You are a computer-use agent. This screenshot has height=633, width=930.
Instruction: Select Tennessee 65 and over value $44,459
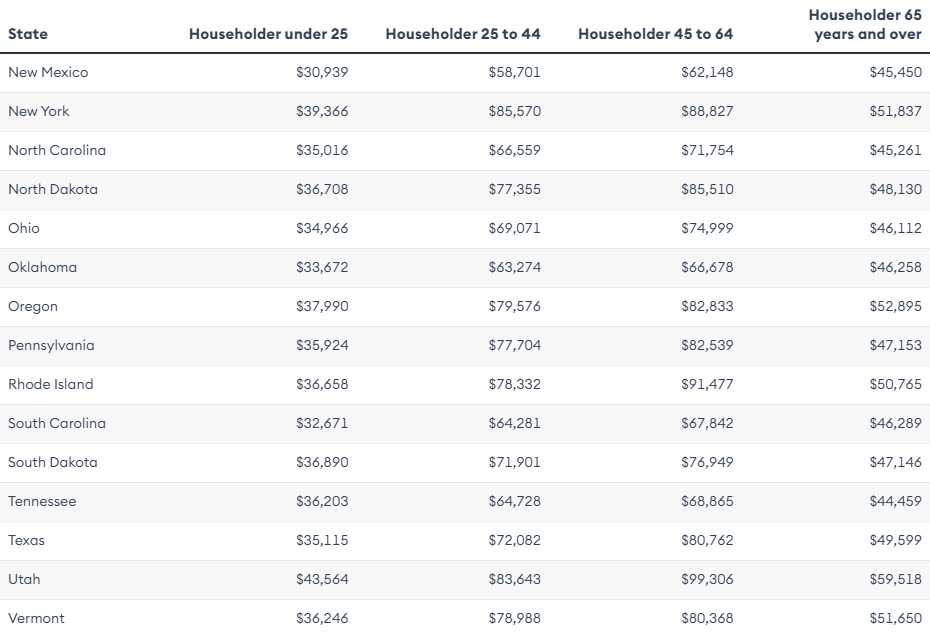(895, 501)
